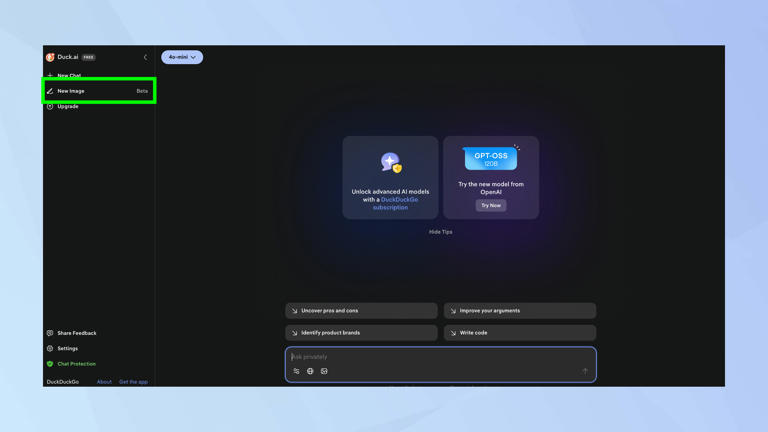Viewport: 768px width, 432px height.
Task: Click the Beta label in New Image
Action: pos(142,91)
